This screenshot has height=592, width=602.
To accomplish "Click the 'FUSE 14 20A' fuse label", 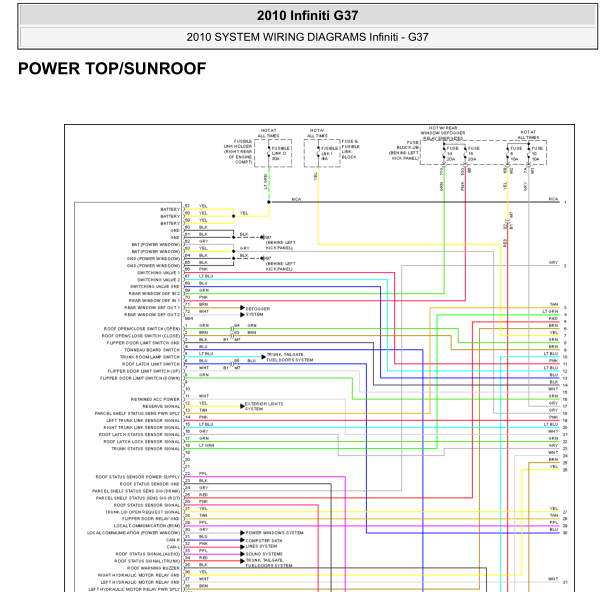I will (x=452, y=154).
